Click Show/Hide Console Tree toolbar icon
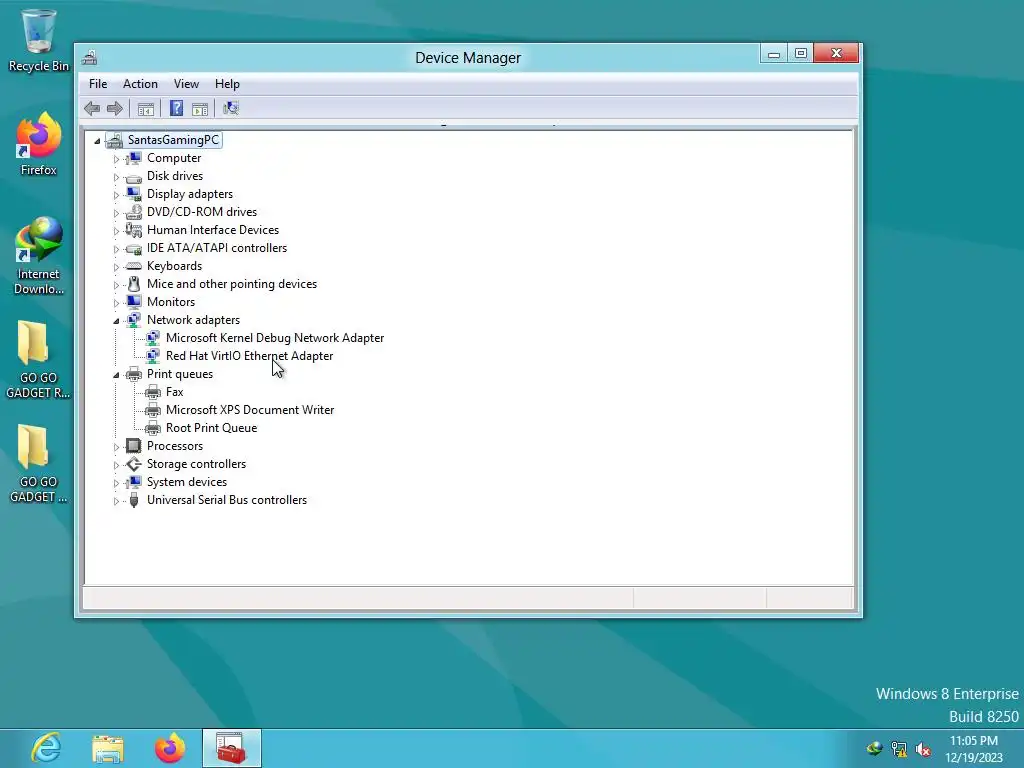Viewport: 1024px width, 768px height. [x=146, y=109]
